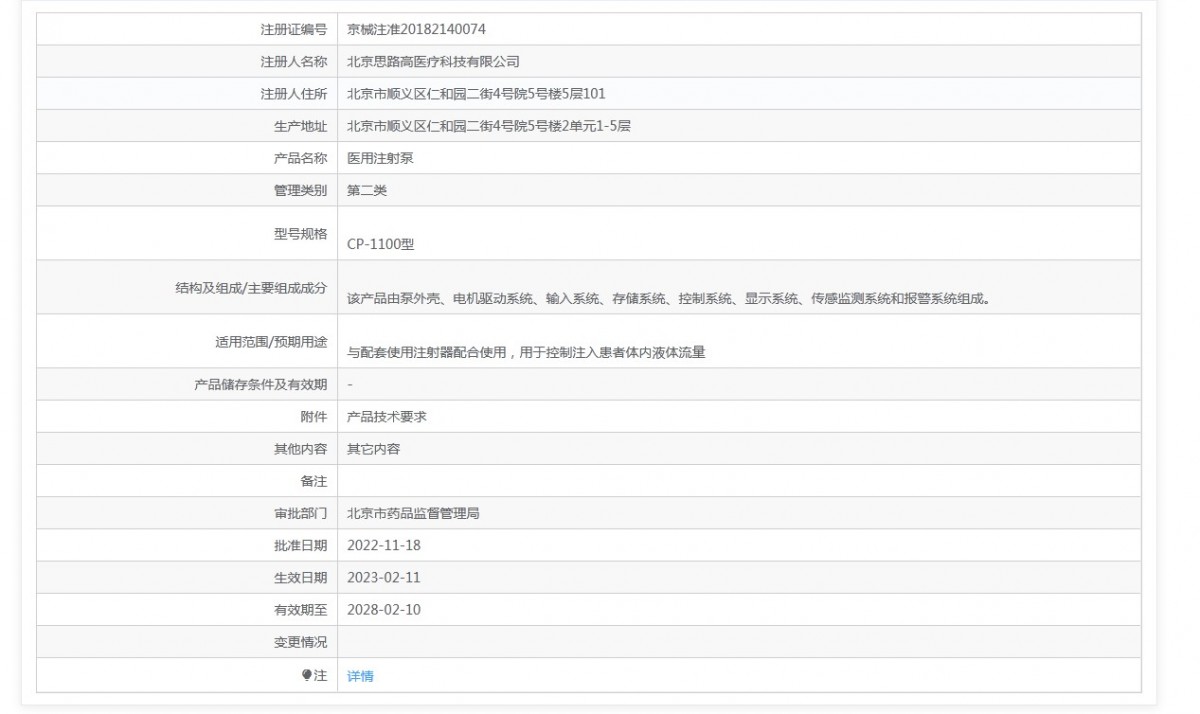
Task: Click the 适用范围/预期用途 label
Action: point(271,341)
